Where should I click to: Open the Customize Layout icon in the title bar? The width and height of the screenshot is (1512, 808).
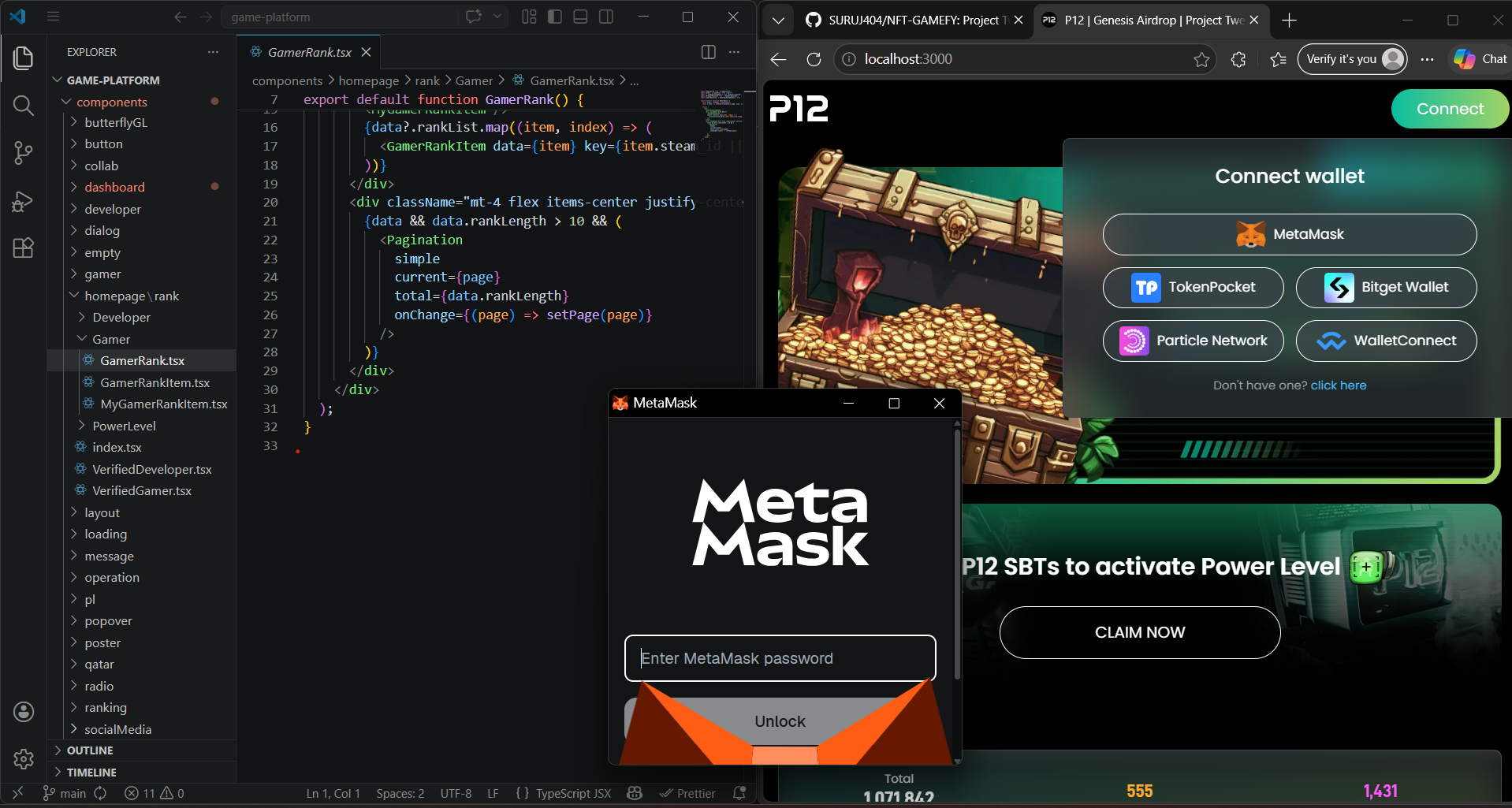pyautogui.click(x=529, y=17)
